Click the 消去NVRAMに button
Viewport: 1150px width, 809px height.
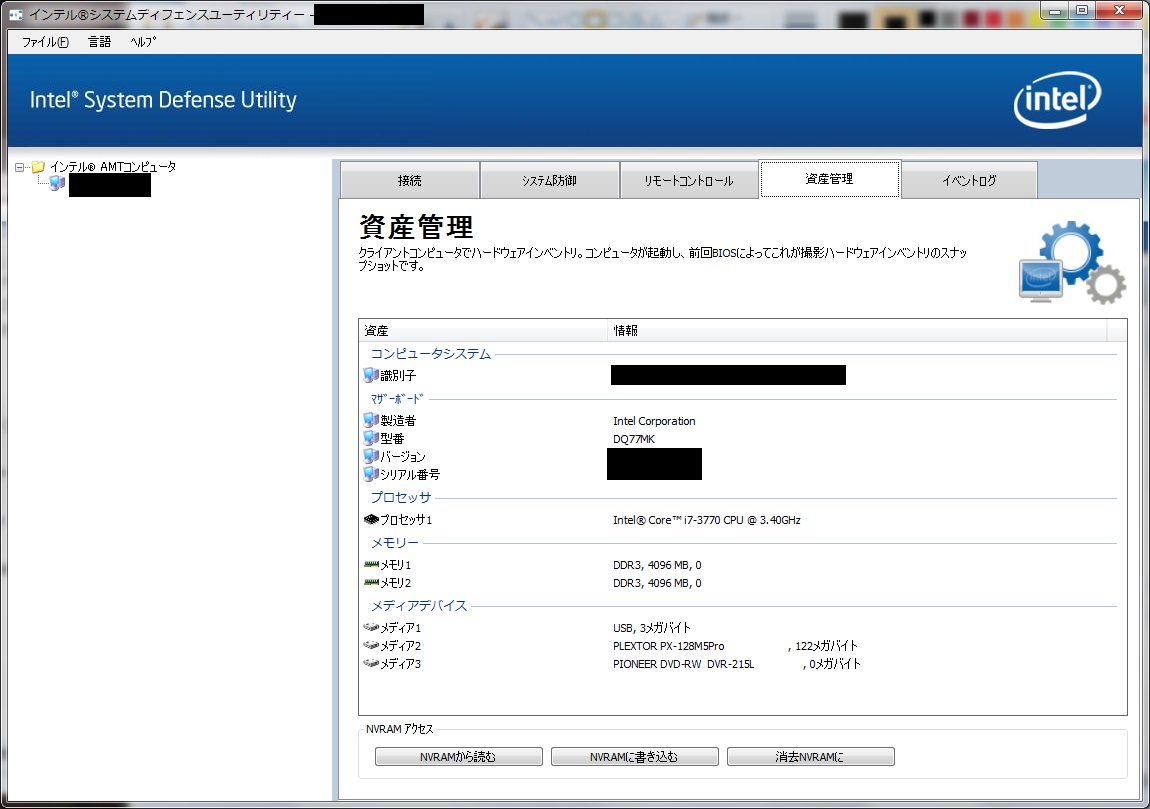click(x=810, y=757)
